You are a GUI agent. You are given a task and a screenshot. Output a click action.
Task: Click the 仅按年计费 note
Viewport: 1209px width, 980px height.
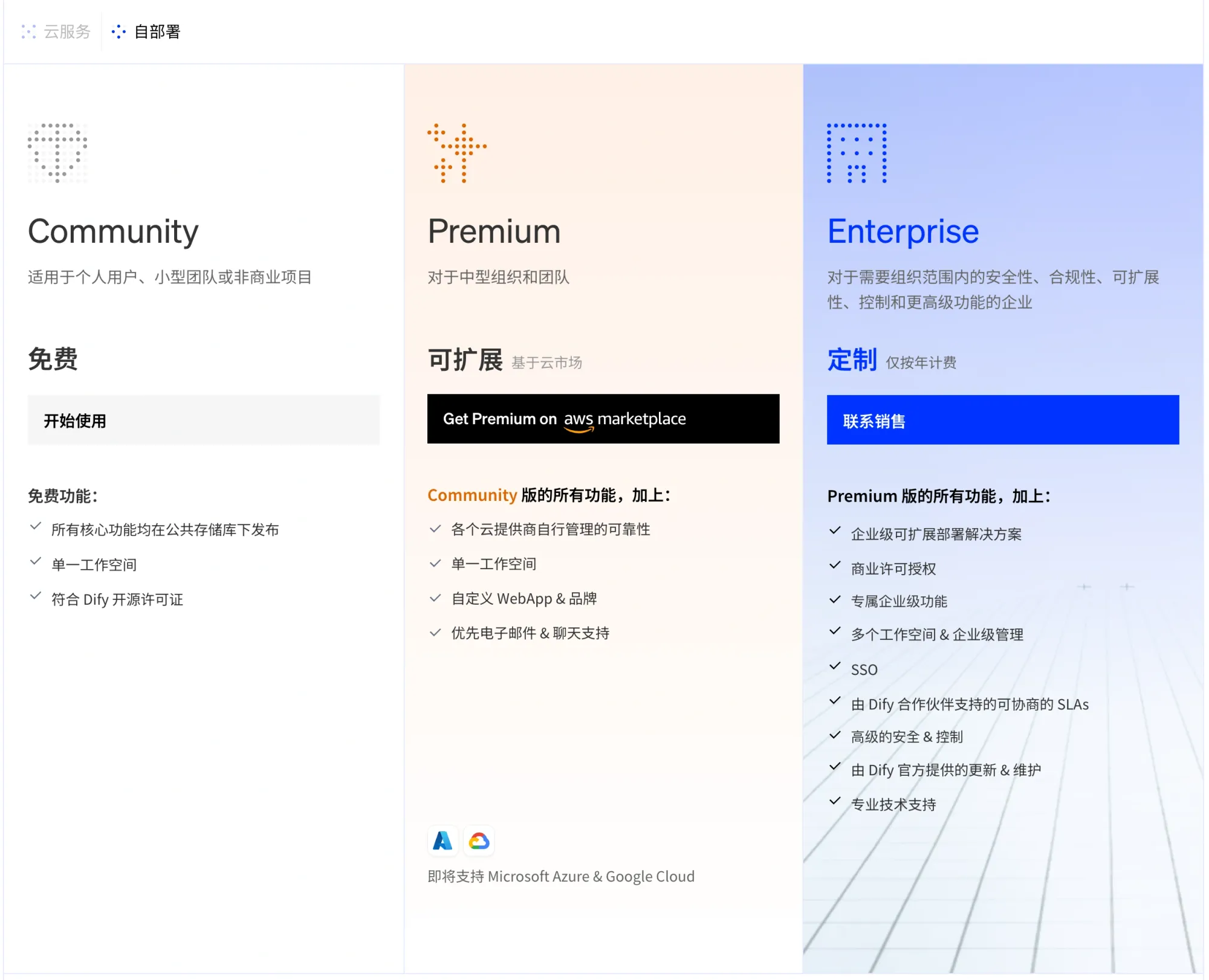point(921,363)
